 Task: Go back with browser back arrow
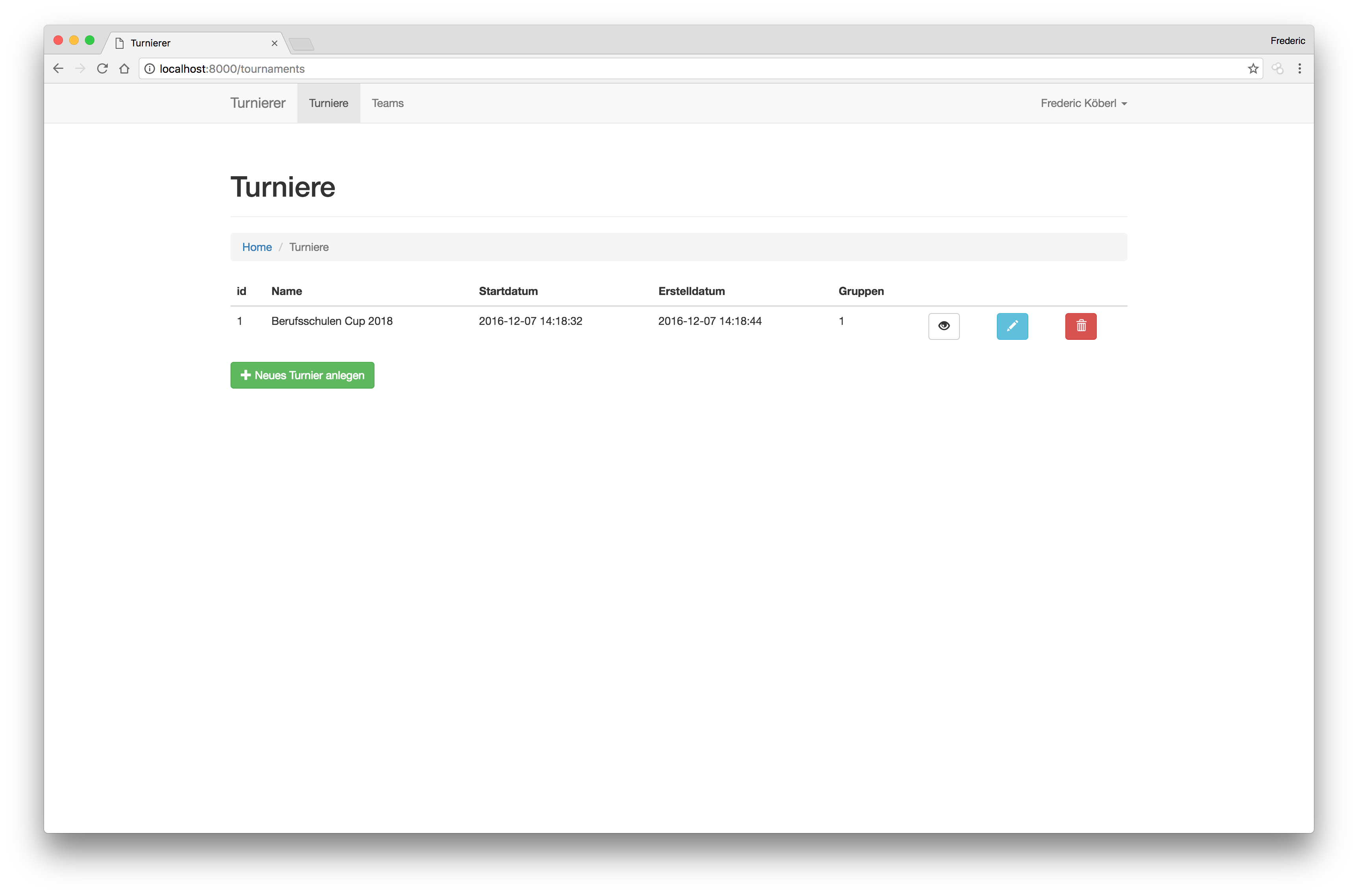tap(58, 68)
